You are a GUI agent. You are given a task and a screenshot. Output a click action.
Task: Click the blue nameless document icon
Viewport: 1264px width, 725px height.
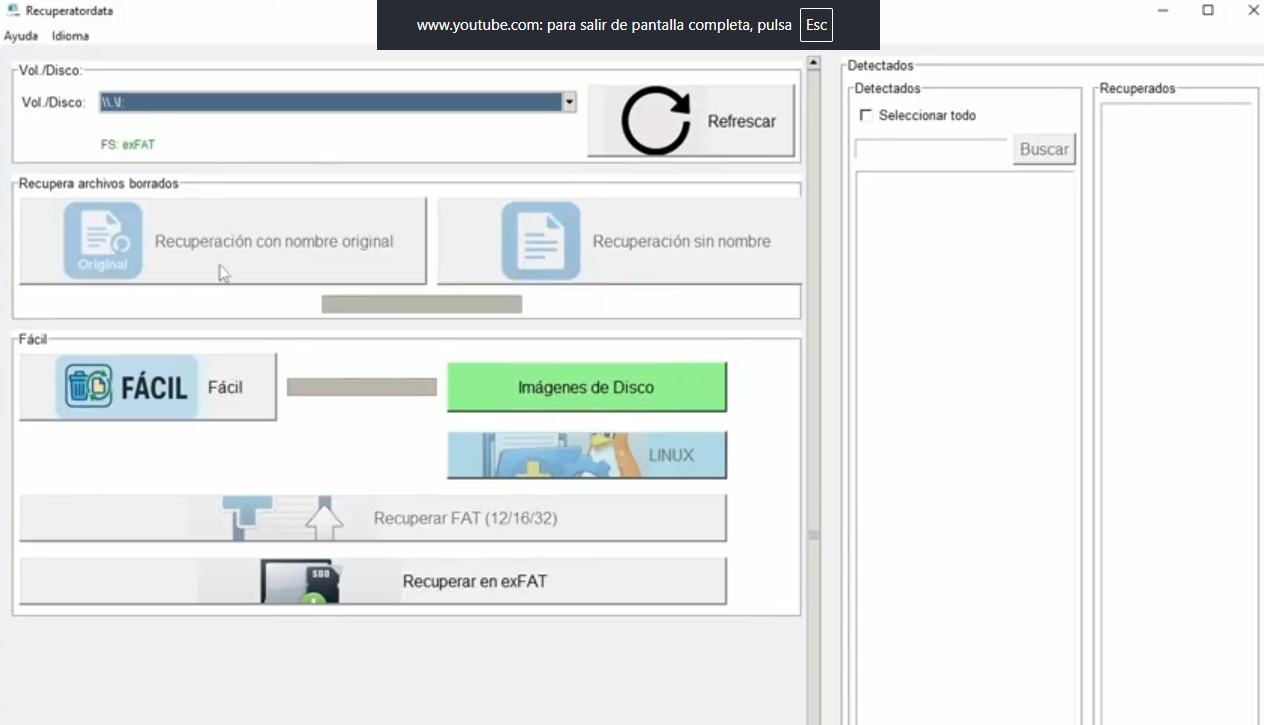[x=541, y=240]
